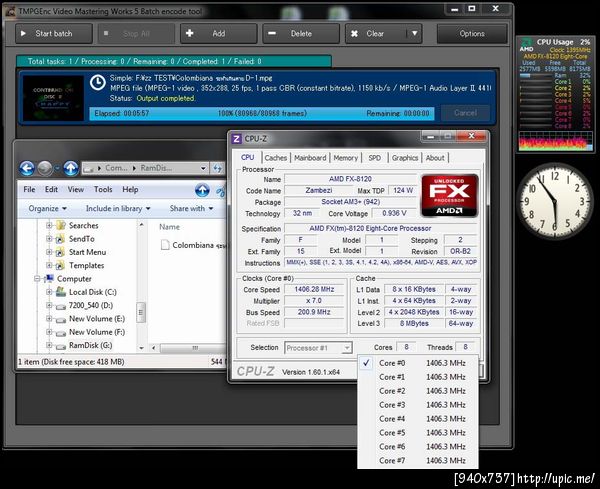
Task: Click the Colombiana video thumbnail in task
Action: pyautogui.click(x=53, y=98)
